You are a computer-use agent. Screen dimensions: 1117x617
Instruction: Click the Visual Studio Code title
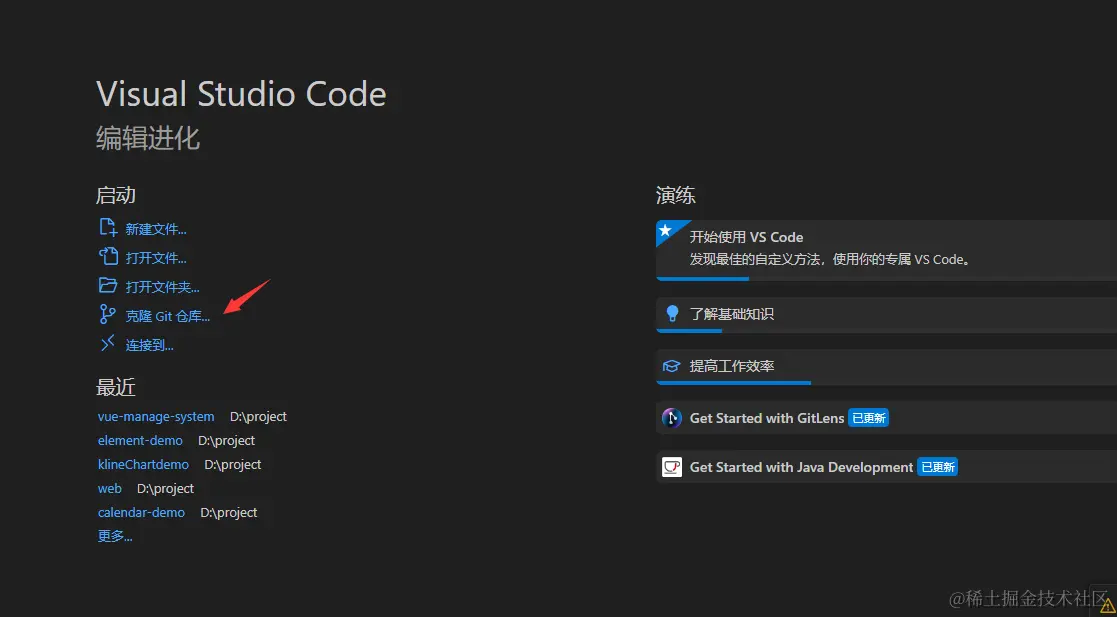(241, 94)
